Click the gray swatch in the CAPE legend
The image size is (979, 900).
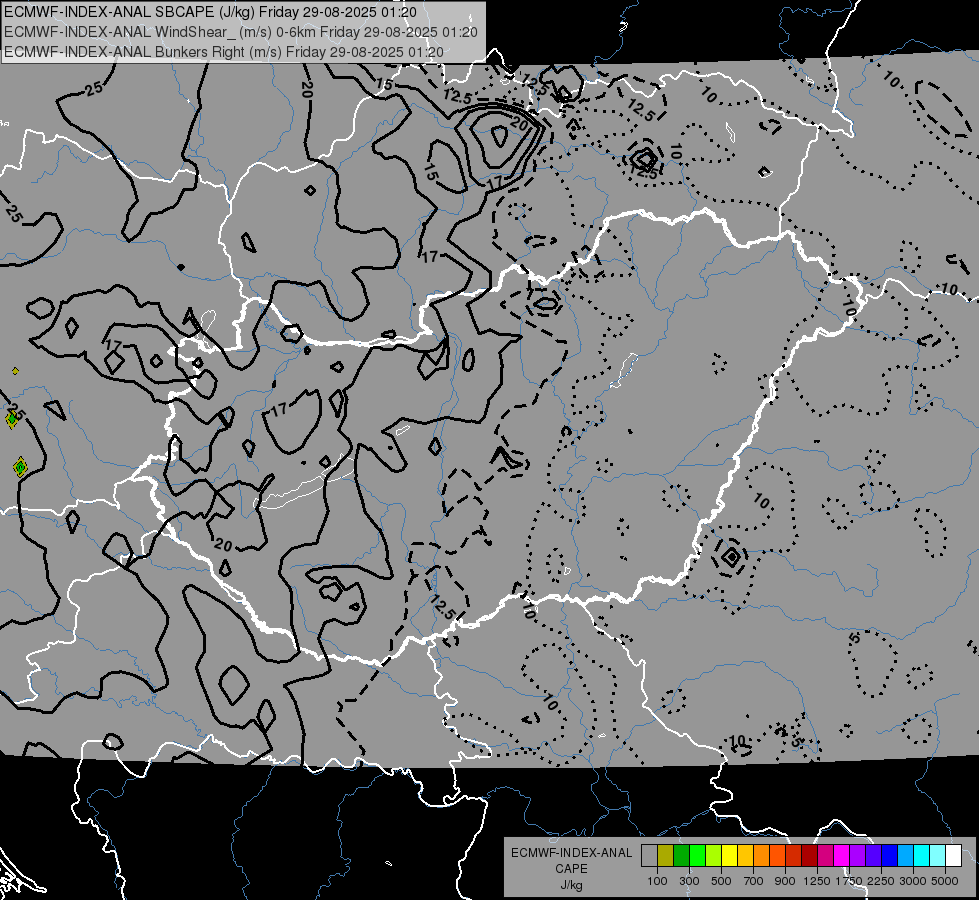[649, 855]
